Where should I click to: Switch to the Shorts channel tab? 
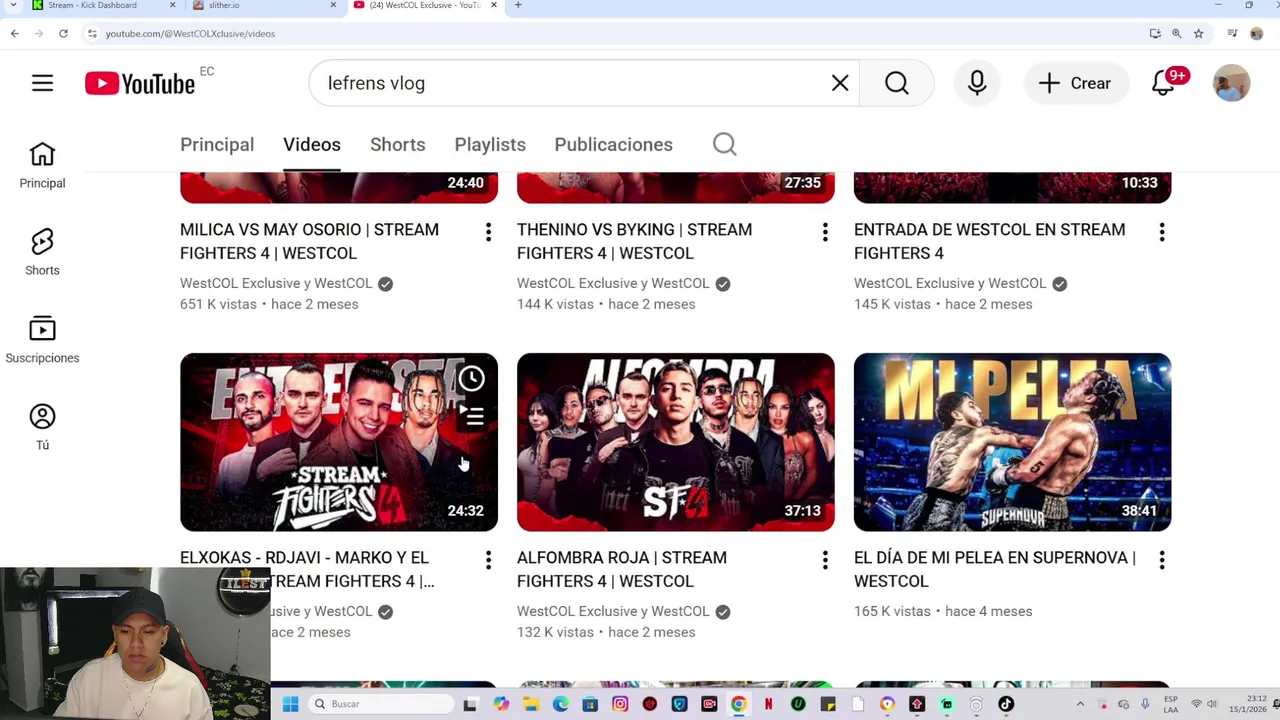(398, 145)
